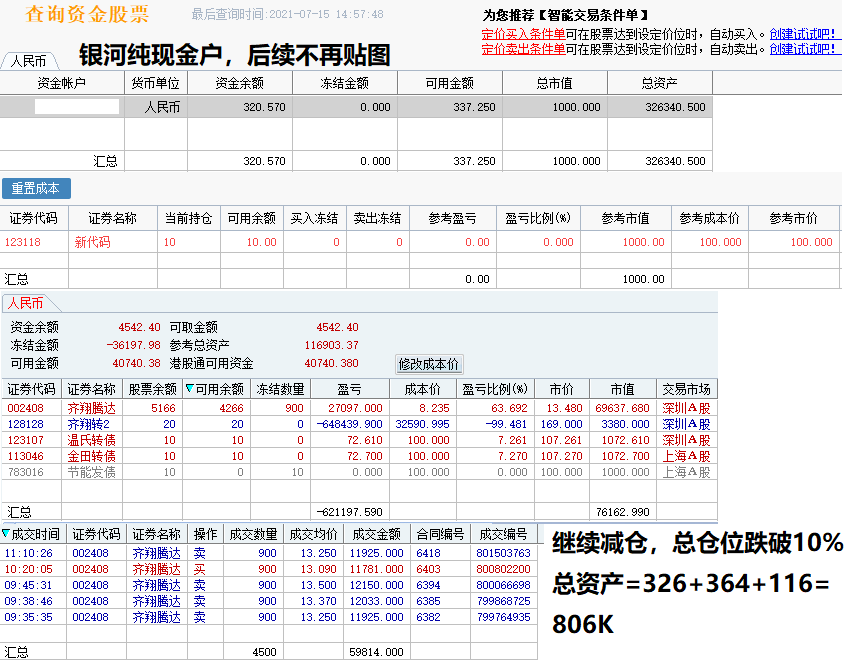Click the total 盈亏 value -621197.590
The image size is (848, 670).
click(349, 512)
